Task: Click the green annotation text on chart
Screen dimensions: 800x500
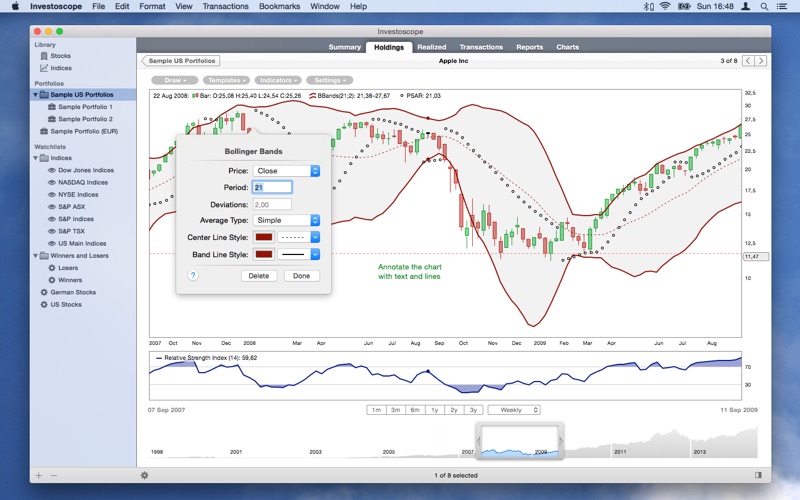Action: (410, 271)
